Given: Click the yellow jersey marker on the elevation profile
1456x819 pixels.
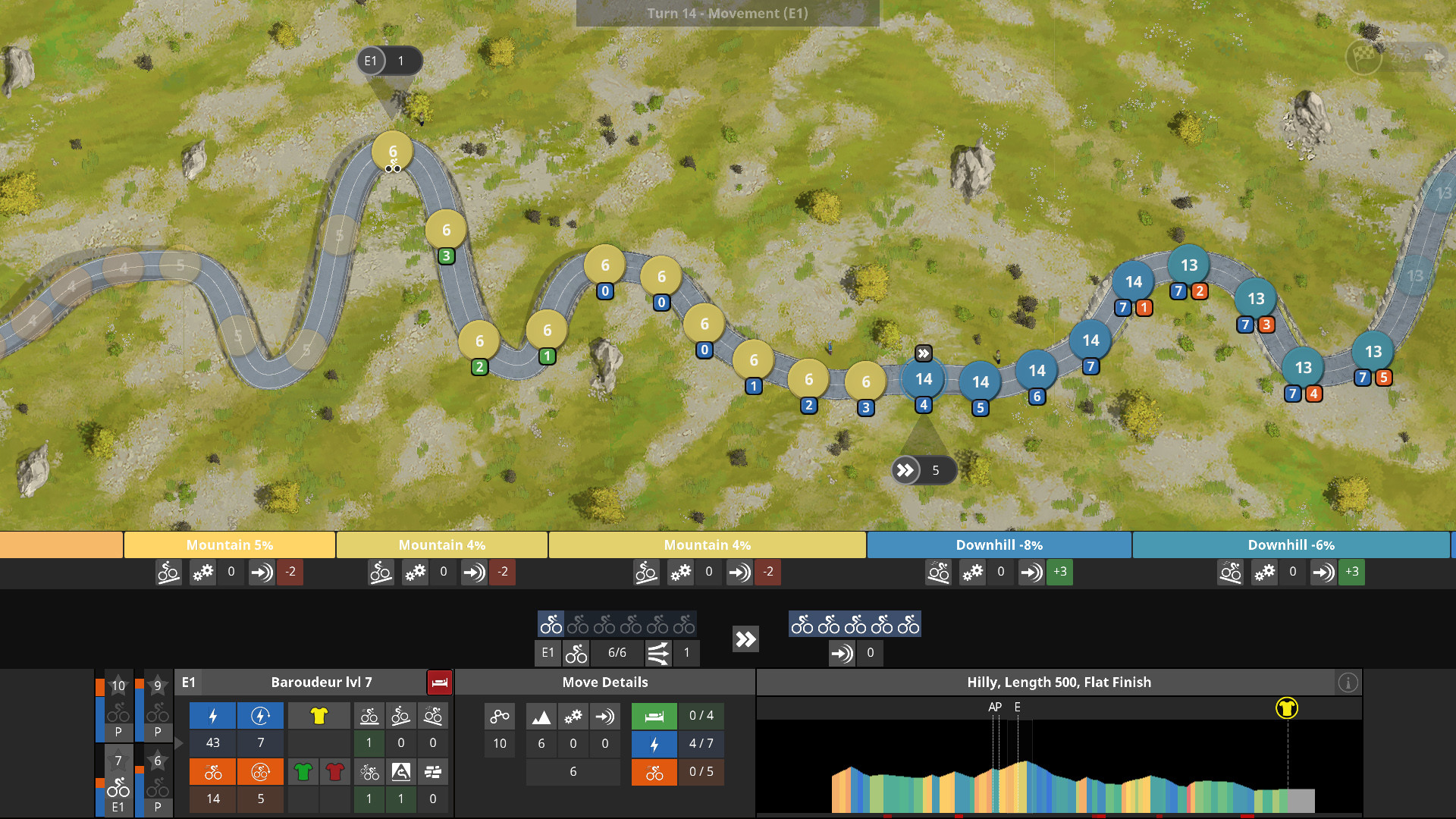Looking at the screenshot, I should [1287, 708].
